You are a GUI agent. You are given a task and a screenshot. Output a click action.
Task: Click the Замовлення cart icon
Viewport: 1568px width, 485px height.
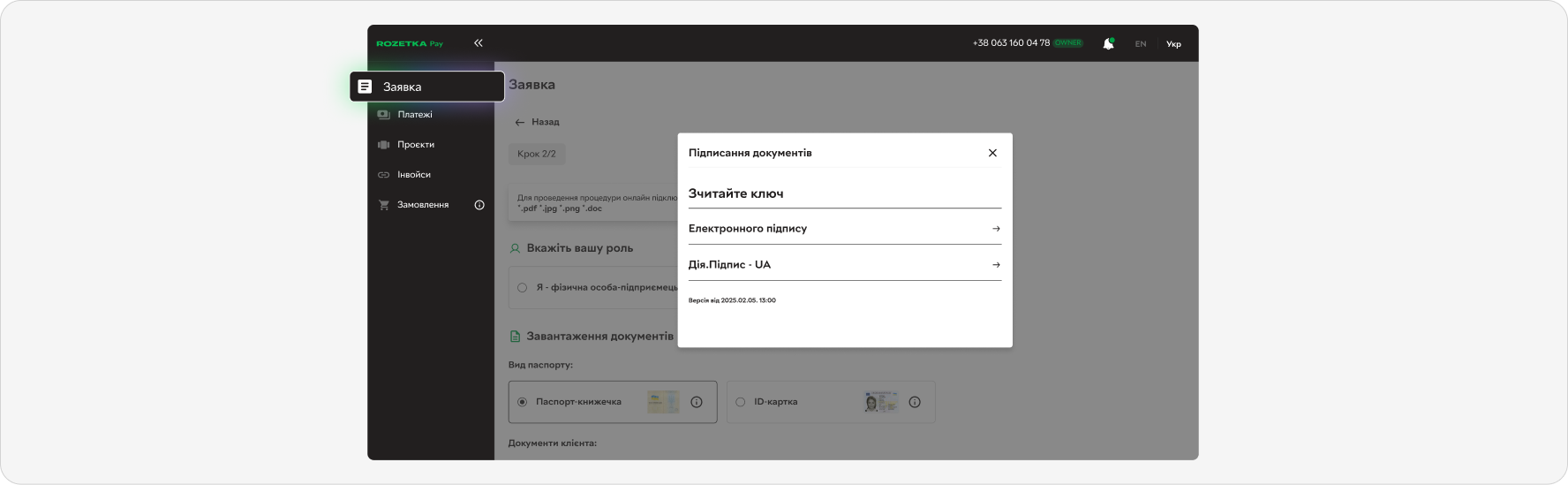383,205
